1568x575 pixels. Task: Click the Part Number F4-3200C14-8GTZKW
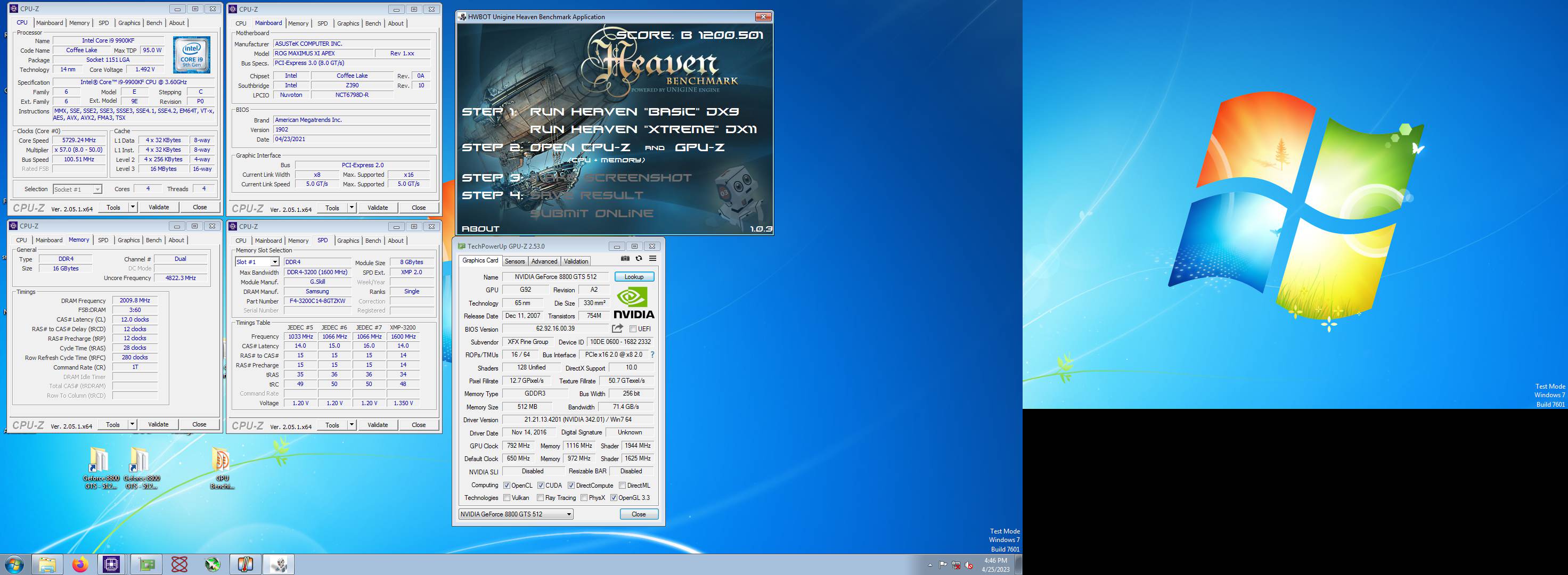point(317,301)
